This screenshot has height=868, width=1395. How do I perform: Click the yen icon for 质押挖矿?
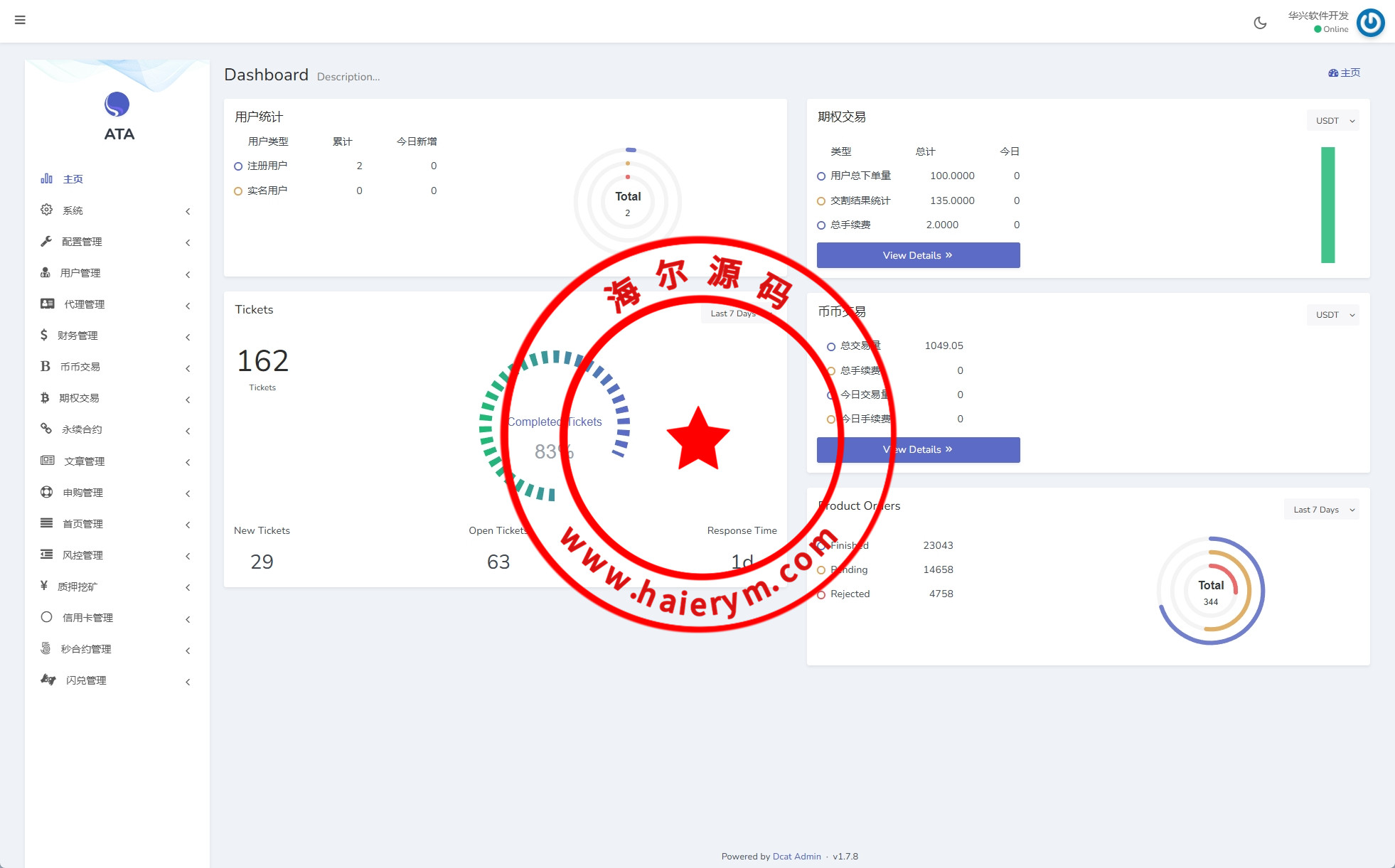44,586
